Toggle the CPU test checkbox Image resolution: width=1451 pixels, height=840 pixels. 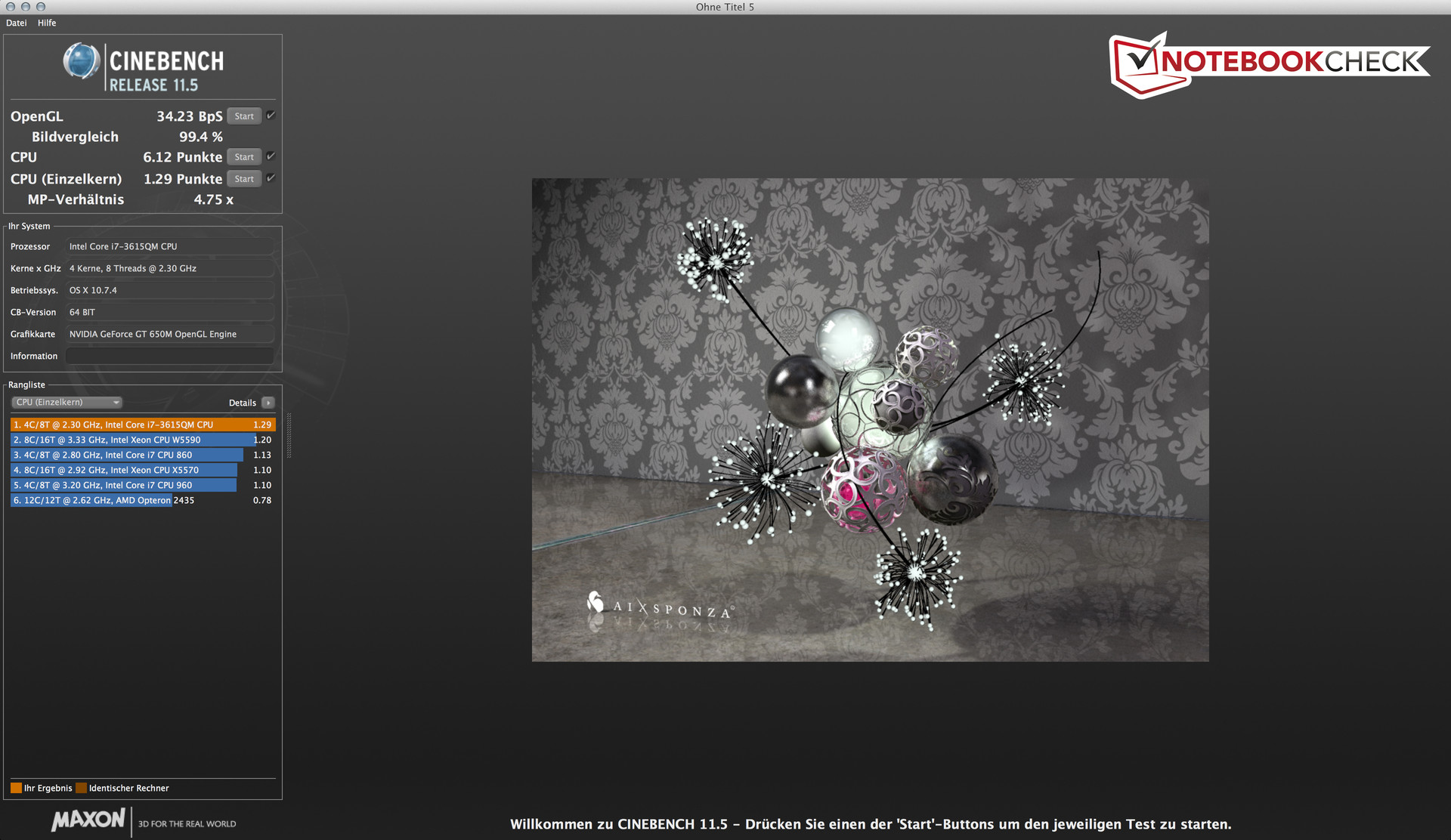pos(271,156)
